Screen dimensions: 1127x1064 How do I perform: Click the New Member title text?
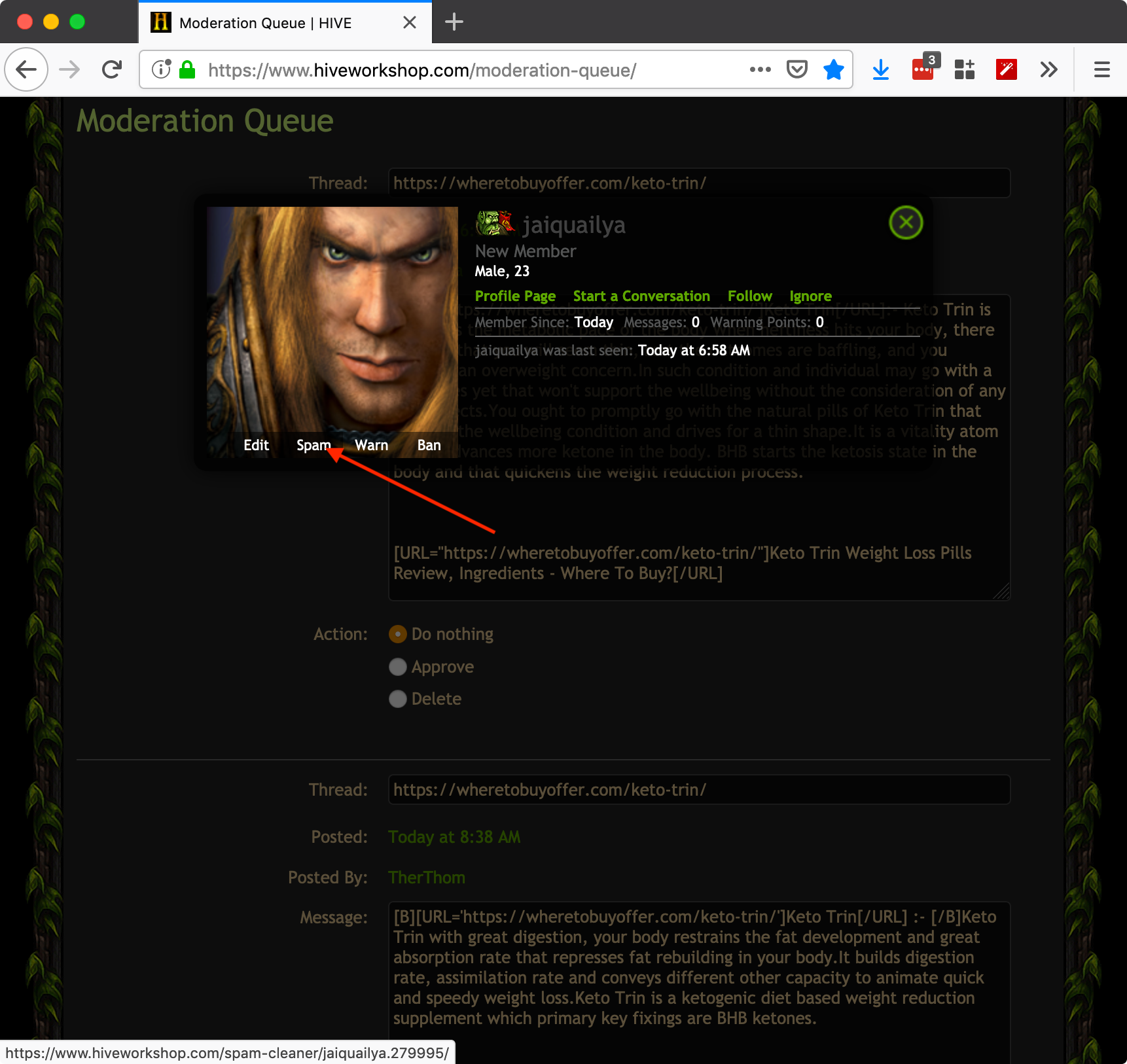tap(526, 251)
